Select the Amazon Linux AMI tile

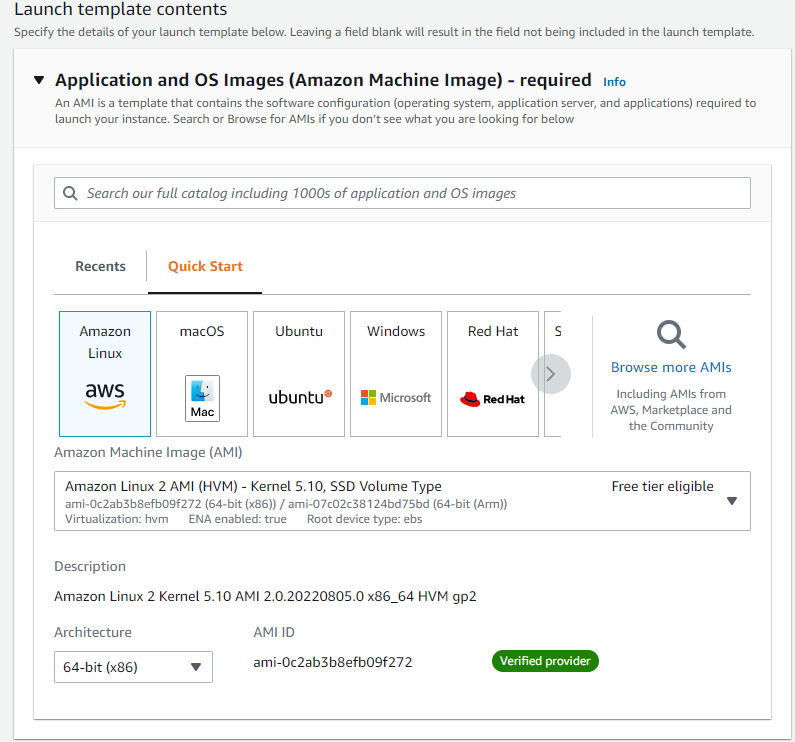pyautogui.click(x=105, y=374)
